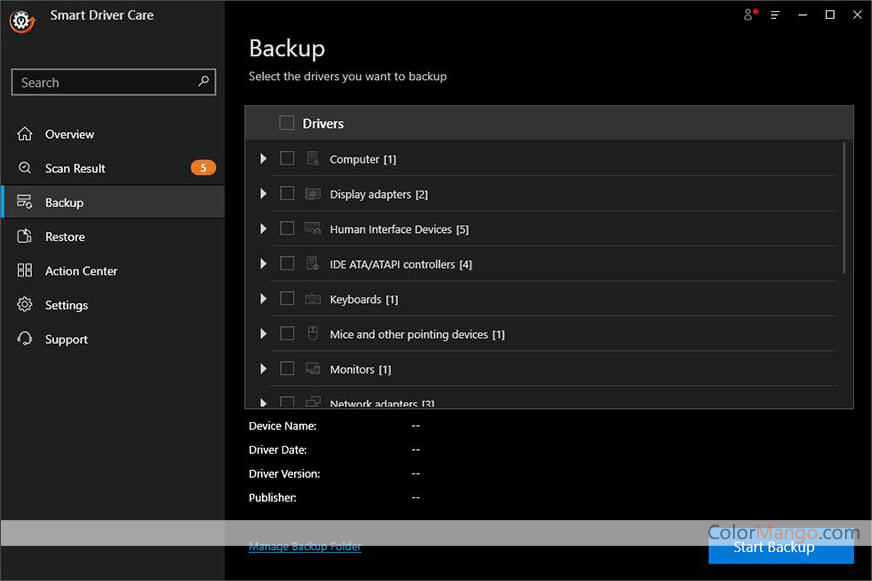Click the Support headset icon
872x581 pixels.
pyautogui.click(x=25, y=339)
